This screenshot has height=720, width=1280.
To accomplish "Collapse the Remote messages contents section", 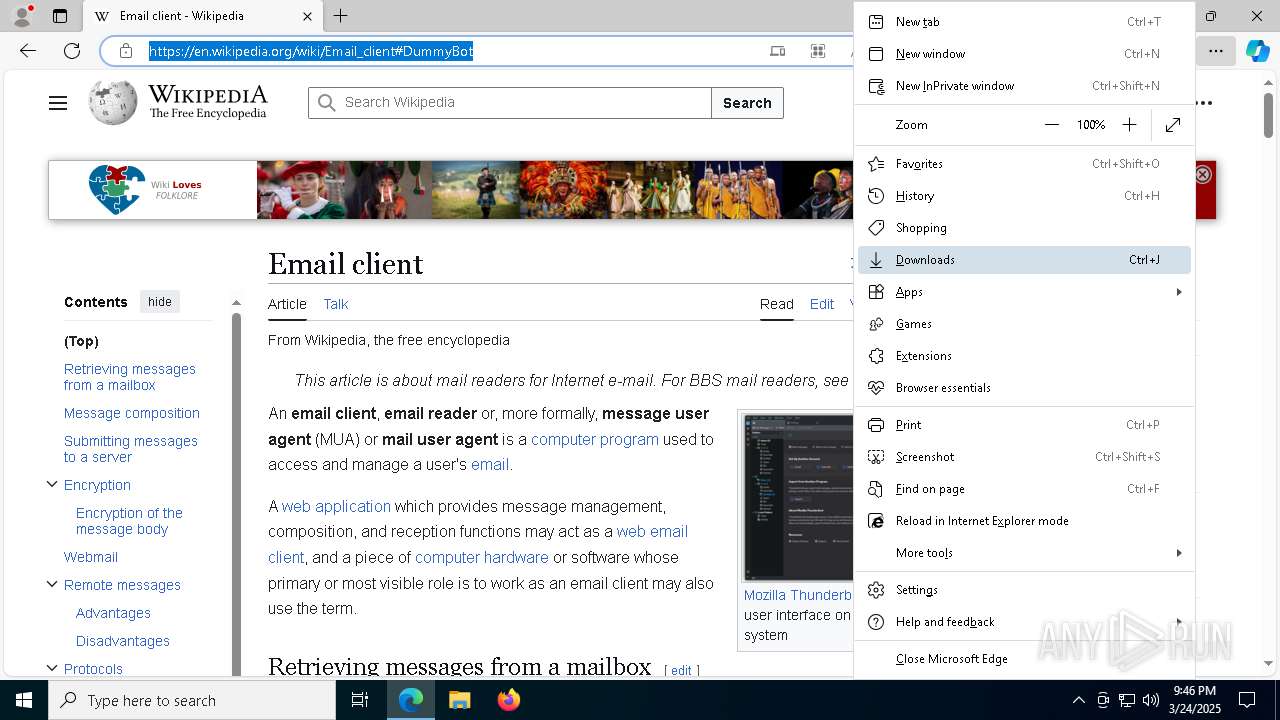I will 52,585.
